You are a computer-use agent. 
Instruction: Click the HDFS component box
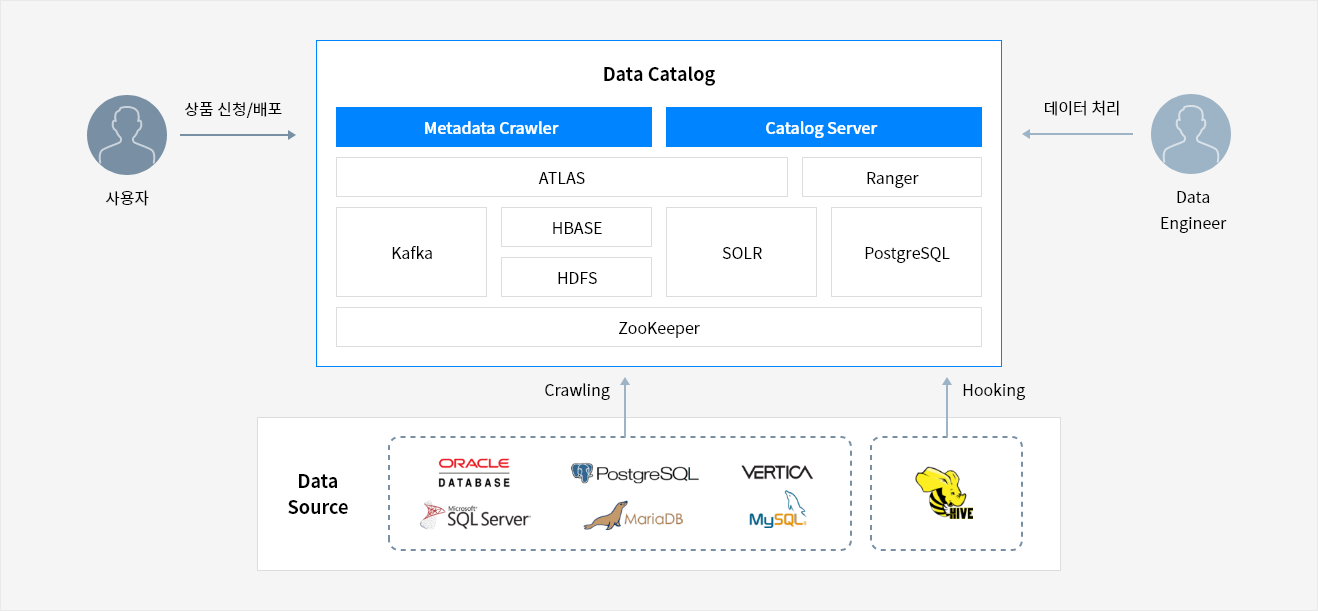pyautogui.click(x=576, y=277)
